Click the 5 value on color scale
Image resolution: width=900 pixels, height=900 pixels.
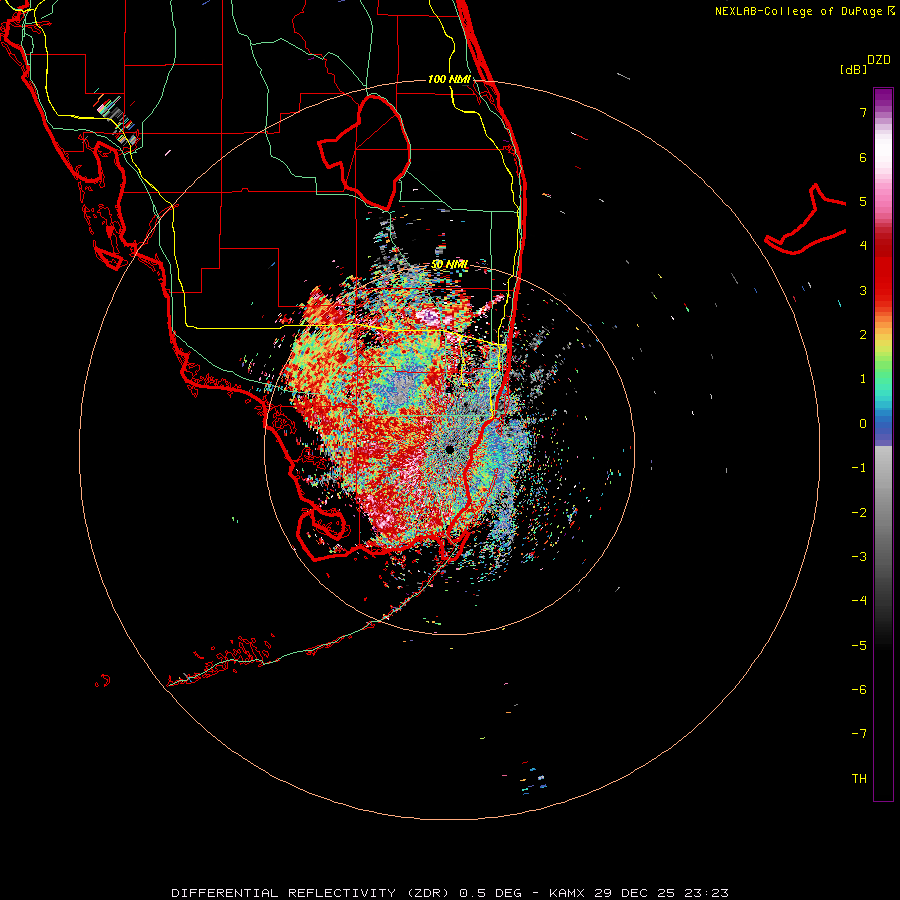coord(863,201)
